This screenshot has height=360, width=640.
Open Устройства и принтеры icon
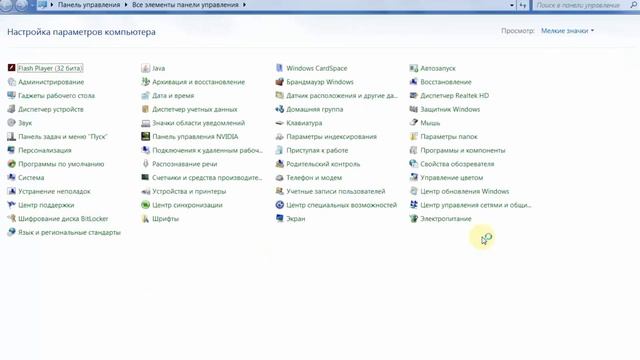coord(145,191)
